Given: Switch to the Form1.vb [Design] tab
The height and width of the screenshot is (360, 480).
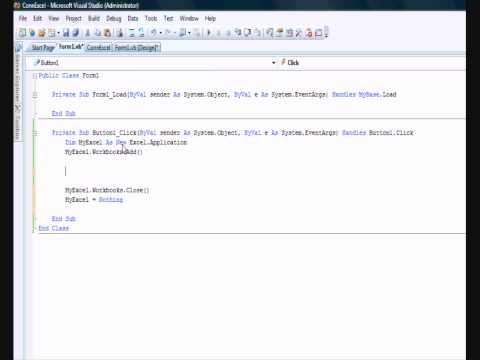Looking at the screenshot, I should 137,48.
